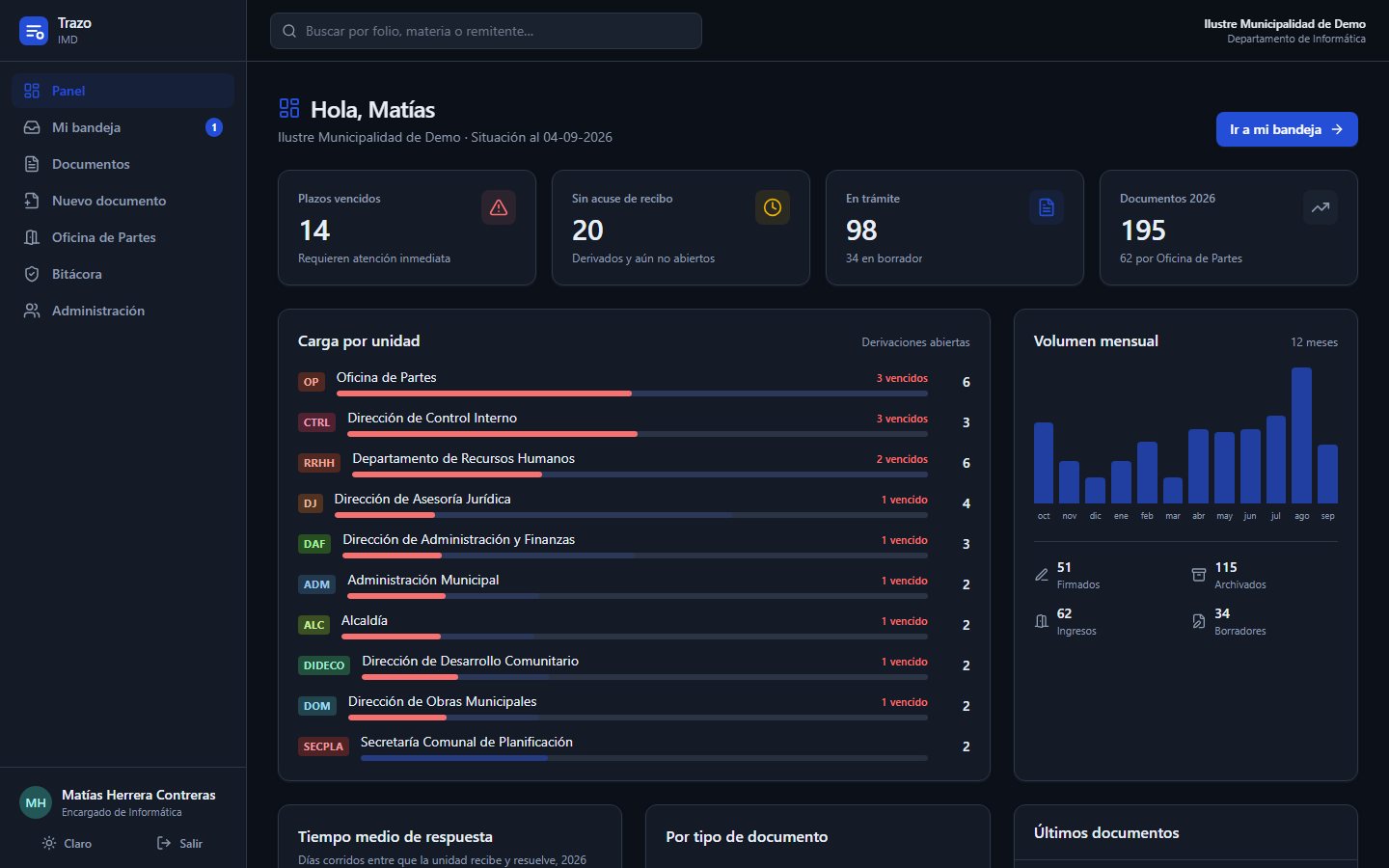Go to Nuevo documento in the sidebar

tap(123, 201)
